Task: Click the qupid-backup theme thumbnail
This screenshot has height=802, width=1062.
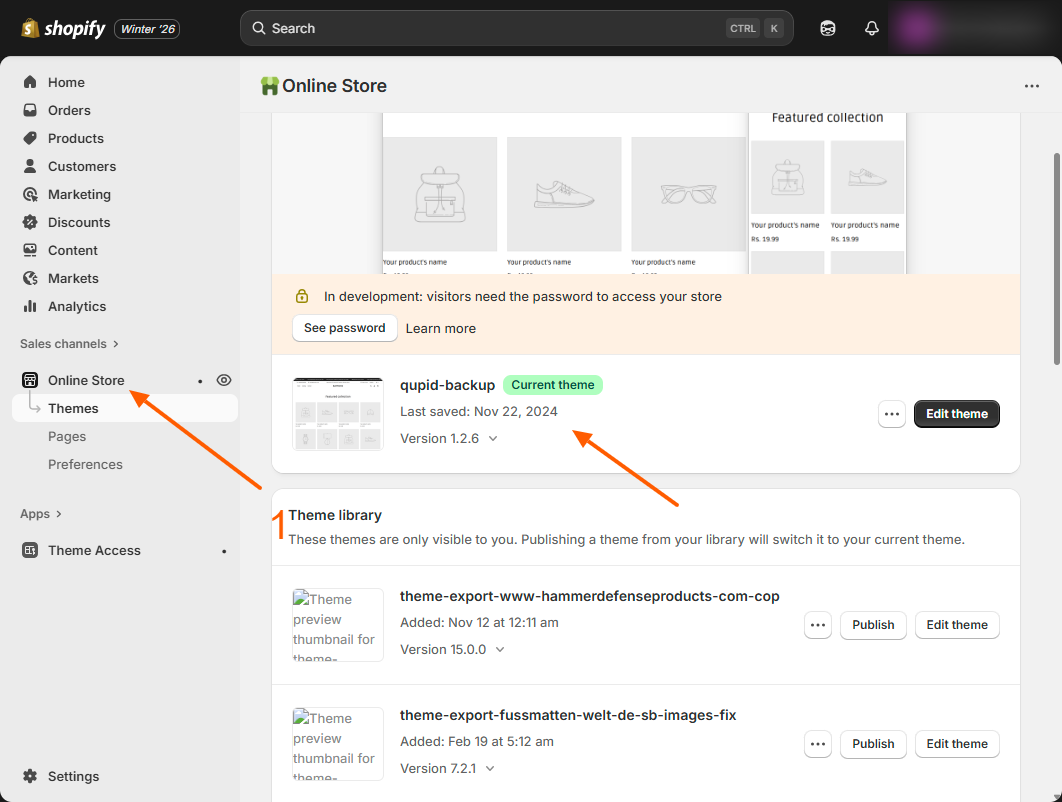Action: [x=338, y=413]
